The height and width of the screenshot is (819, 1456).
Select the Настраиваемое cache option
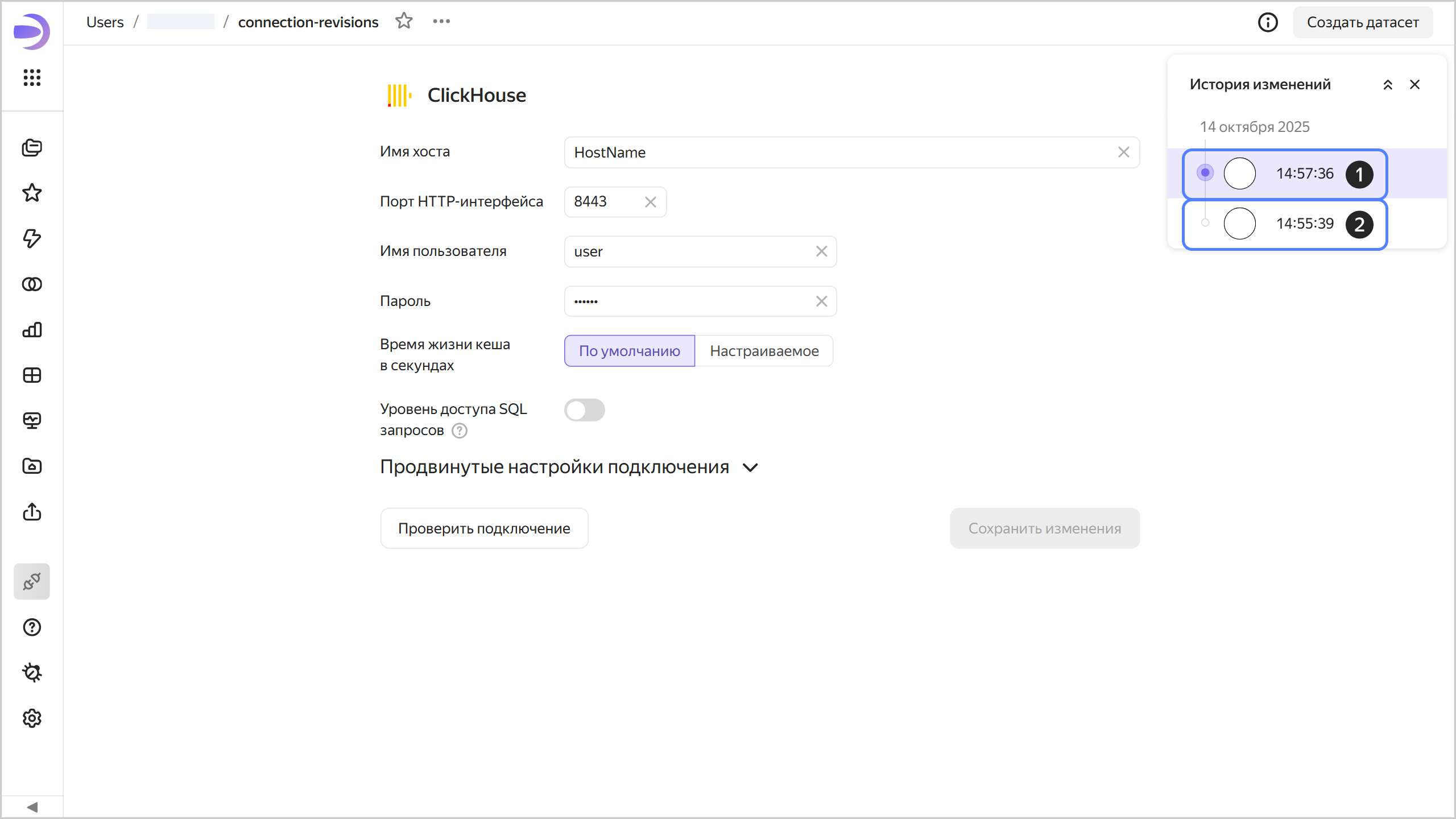(764, 351)
